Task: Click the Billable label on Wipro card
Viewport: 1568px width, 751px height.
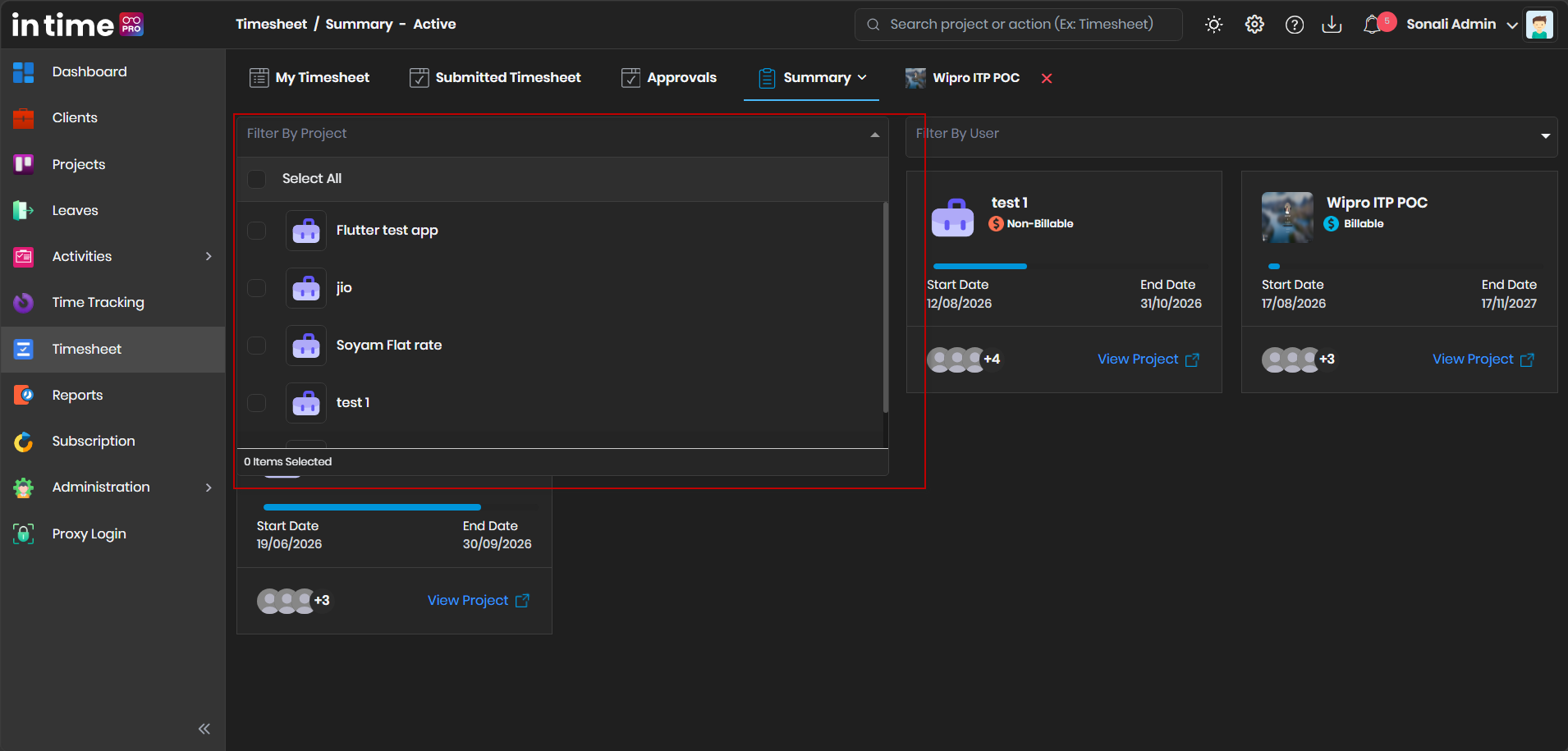Action: coord(1364,224)
